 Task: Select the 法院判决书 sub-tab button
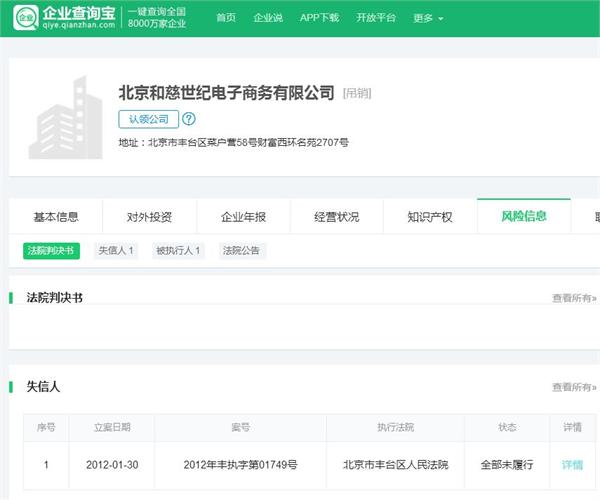(x=51, y=251)
